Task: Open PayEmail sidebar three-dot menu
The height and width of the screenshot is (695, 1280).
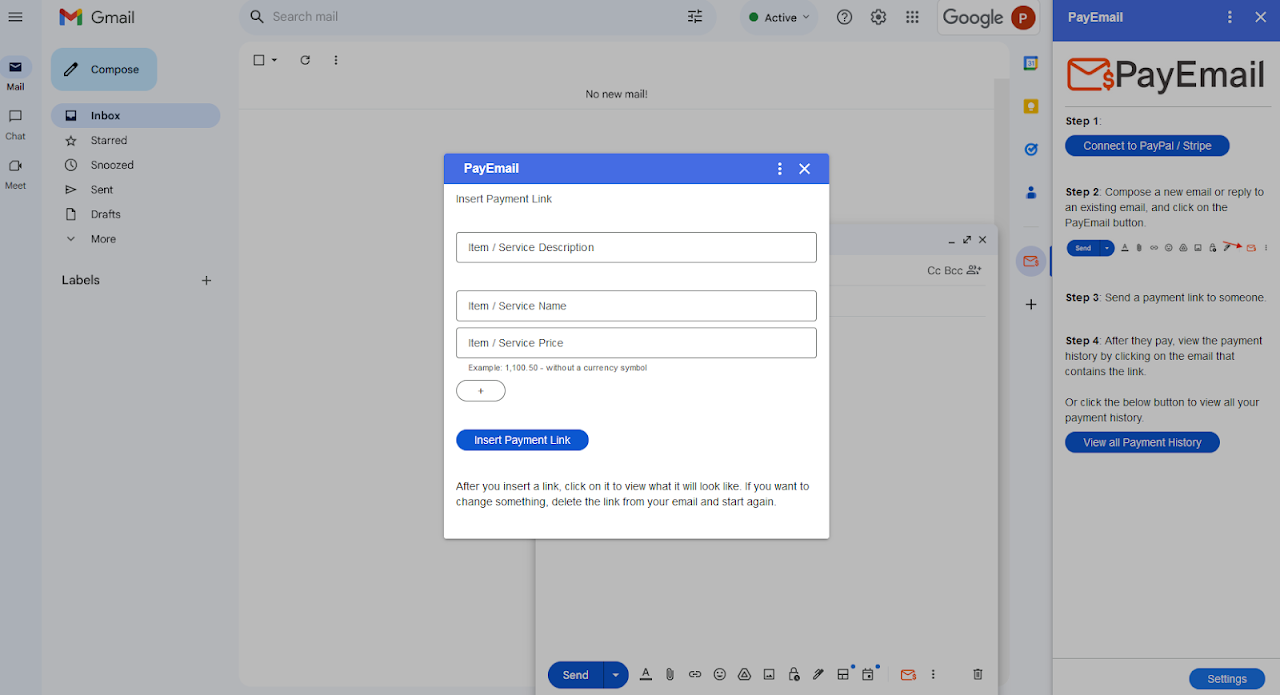Action: [x=1230, y=17]
